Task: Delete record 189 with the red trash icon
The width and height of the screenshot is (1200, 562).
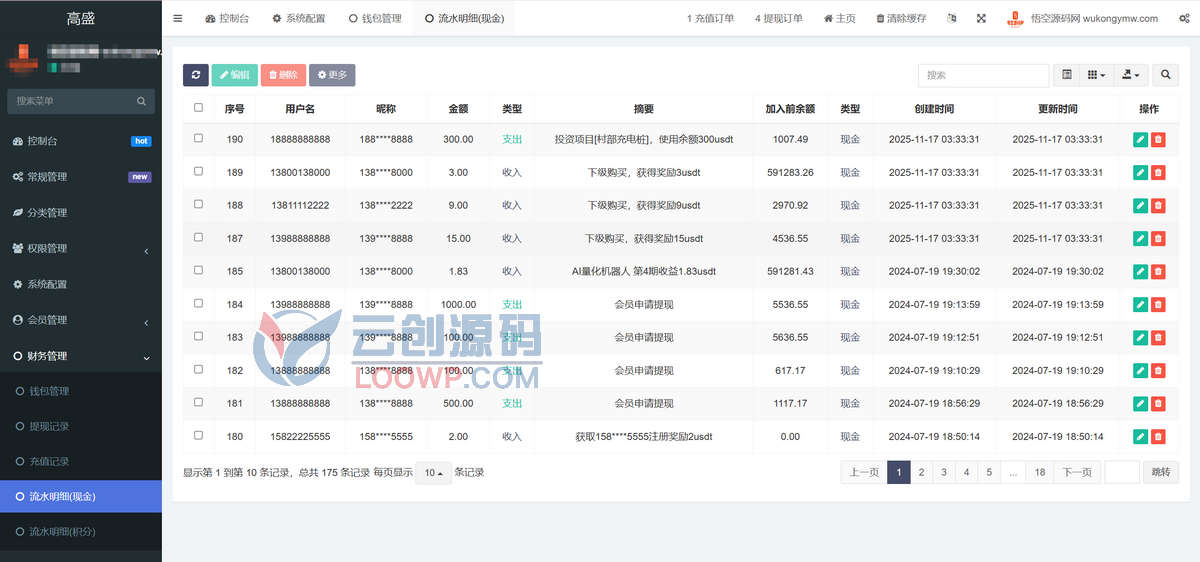Action: click(1158, 173)
